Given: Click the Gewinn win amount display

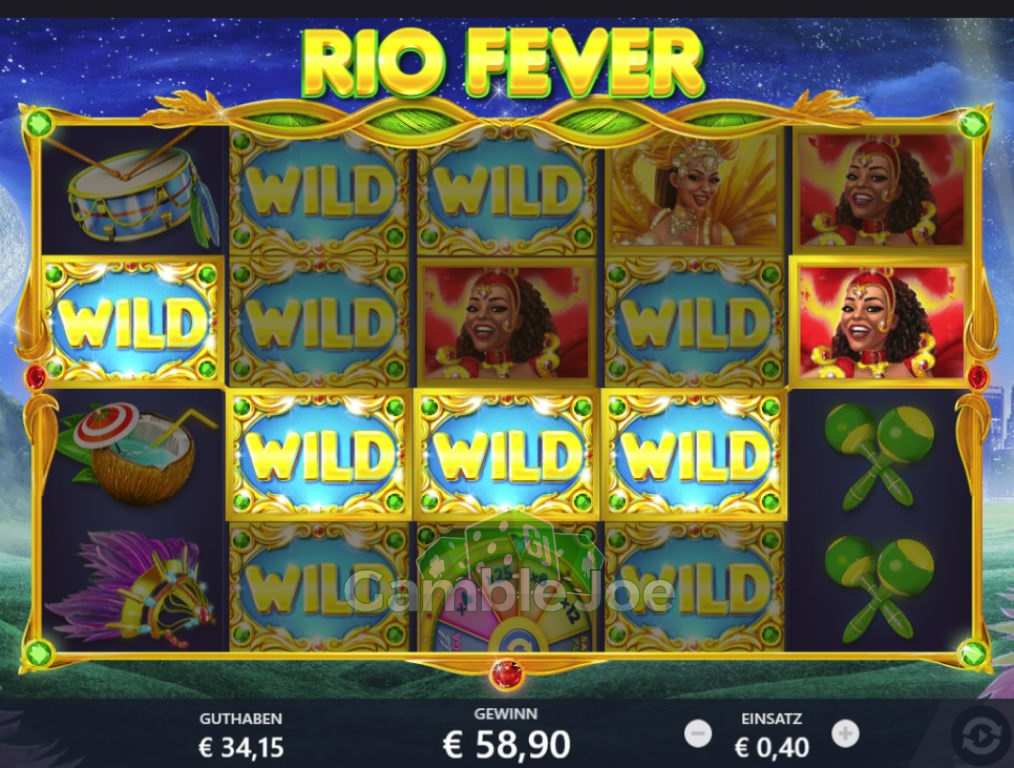Looking at the screenshot, I should click(506, 744).
